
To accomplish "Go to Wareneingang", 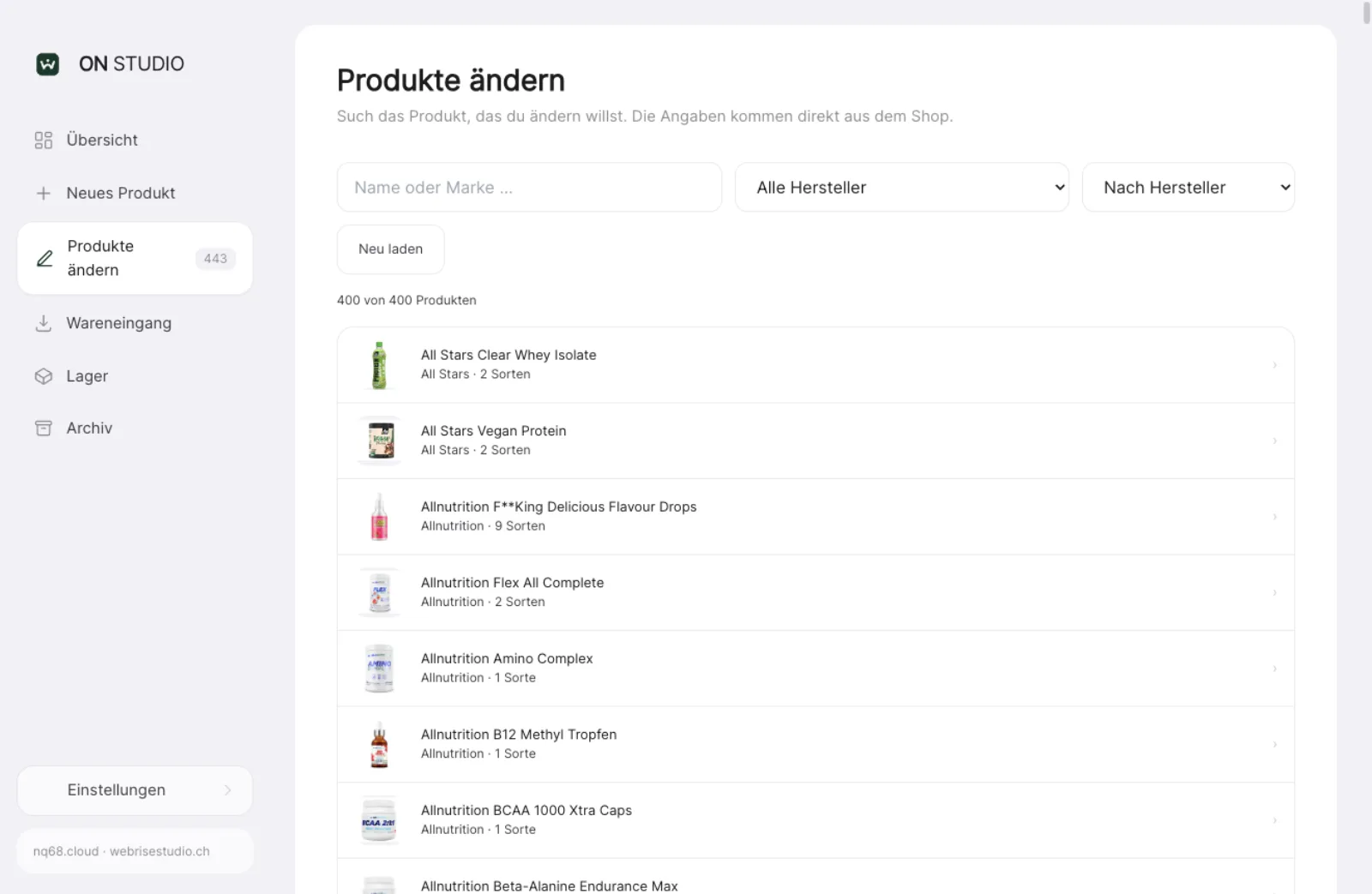I will (135, 323).
